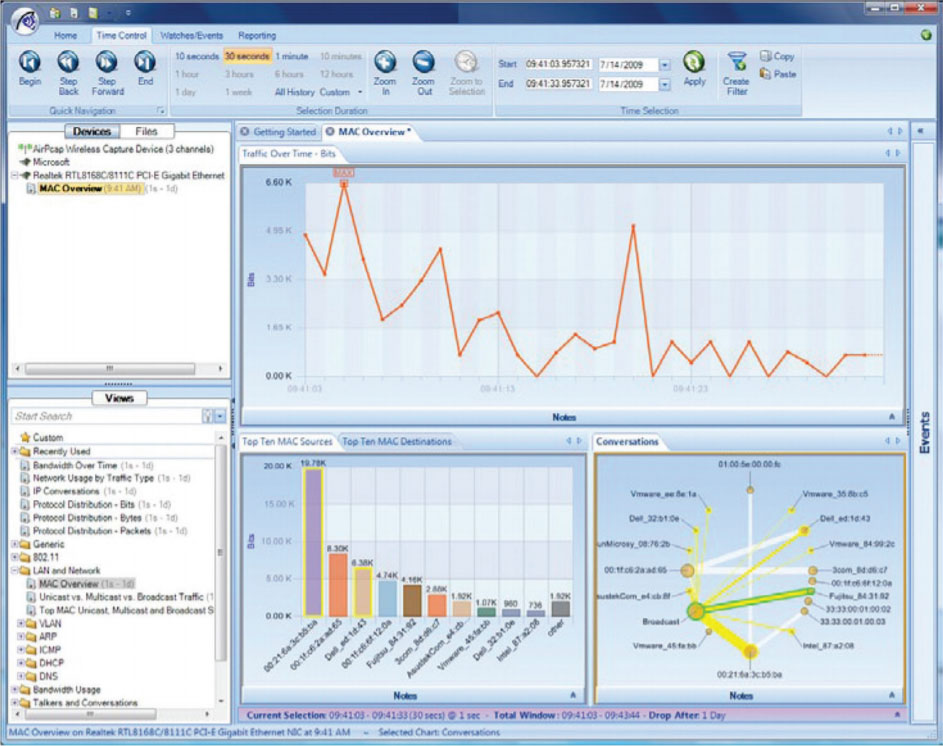
Task: Open the Start date dropdown
Action: (665, 64)
